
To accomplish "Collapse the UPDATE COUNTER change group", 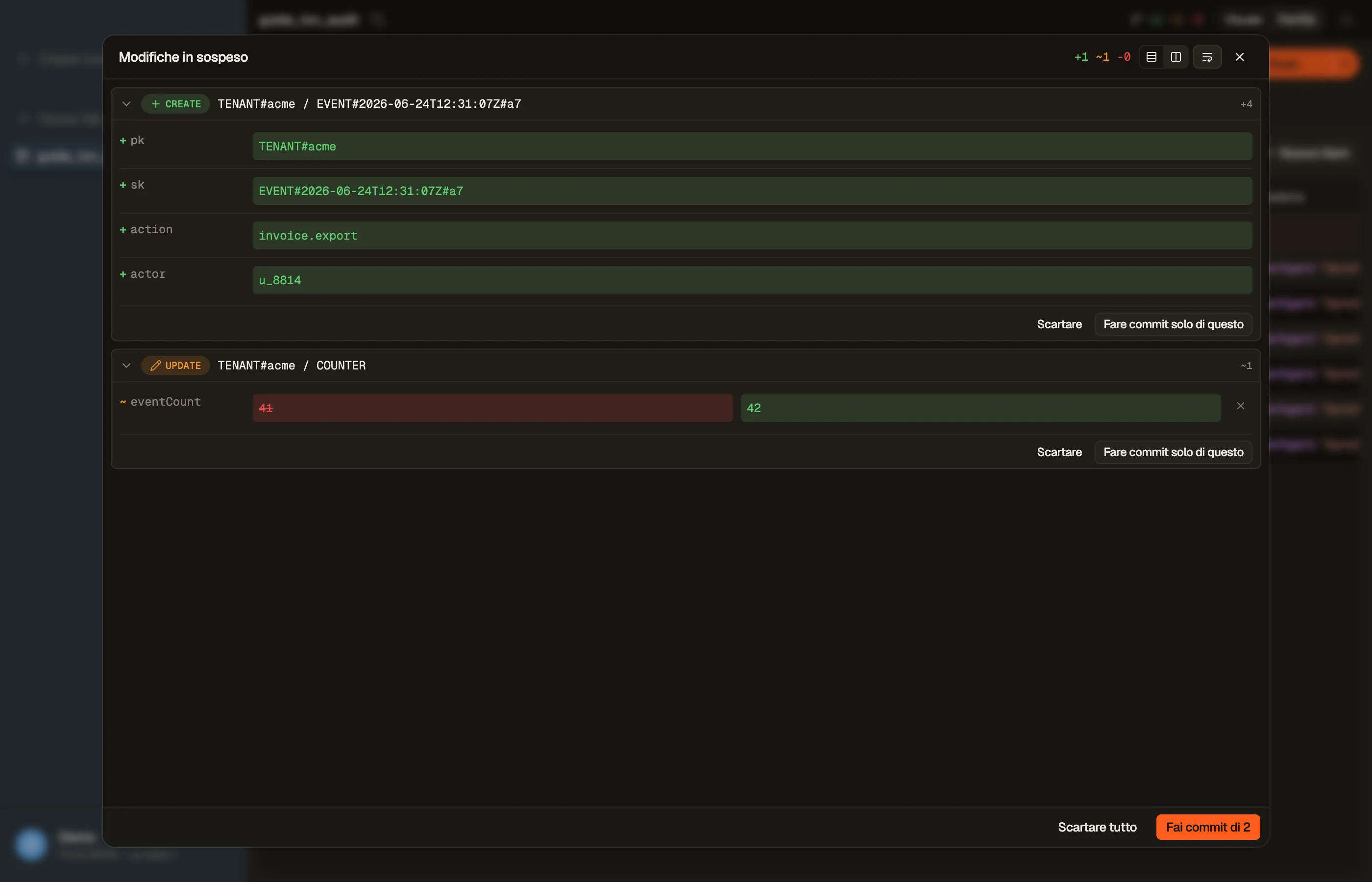I will tap(126, 366).
